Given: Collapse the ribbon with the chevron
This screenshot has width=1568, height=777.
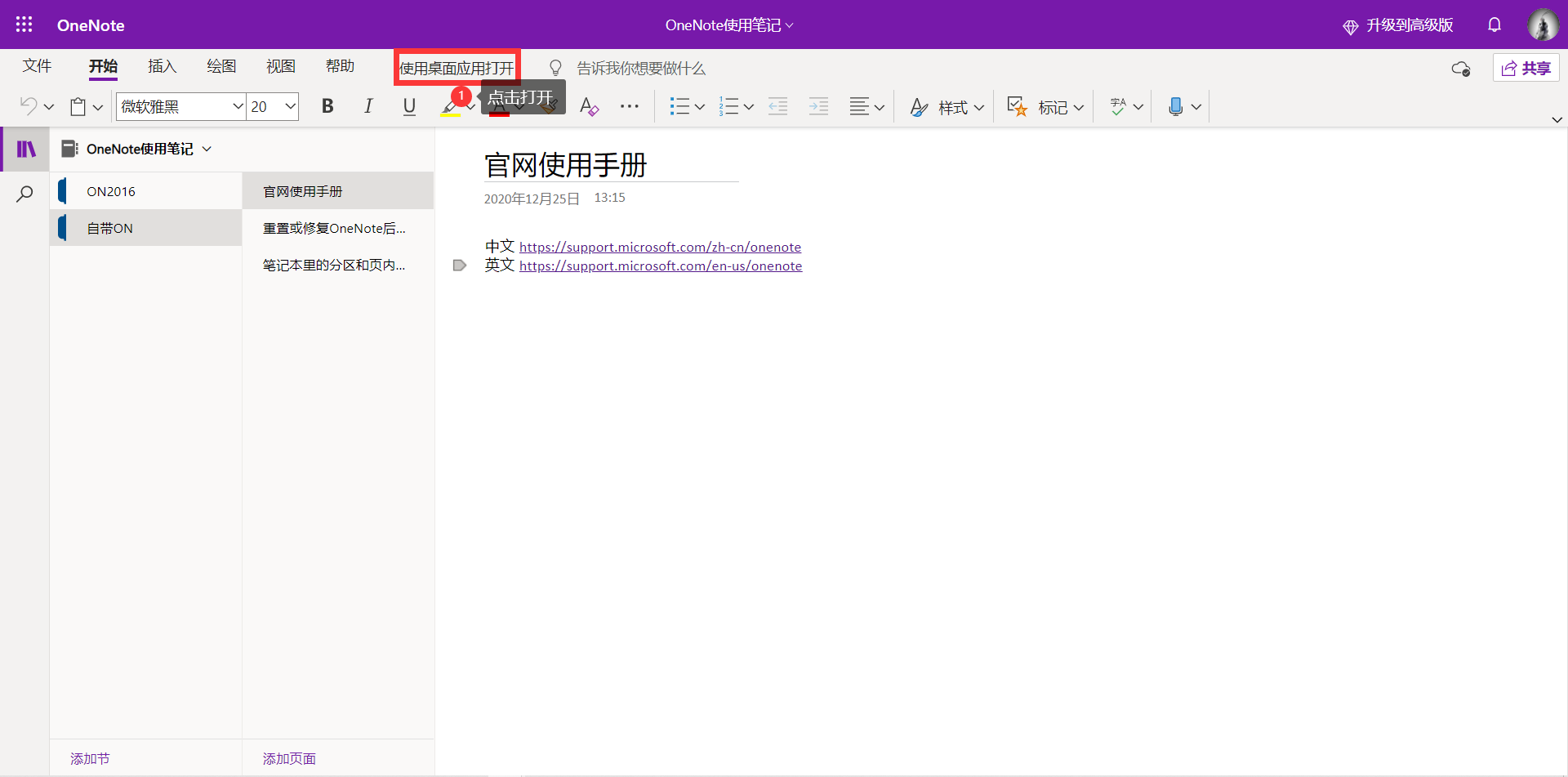Looking at the screenshot, I should (x=1557, y=119).
